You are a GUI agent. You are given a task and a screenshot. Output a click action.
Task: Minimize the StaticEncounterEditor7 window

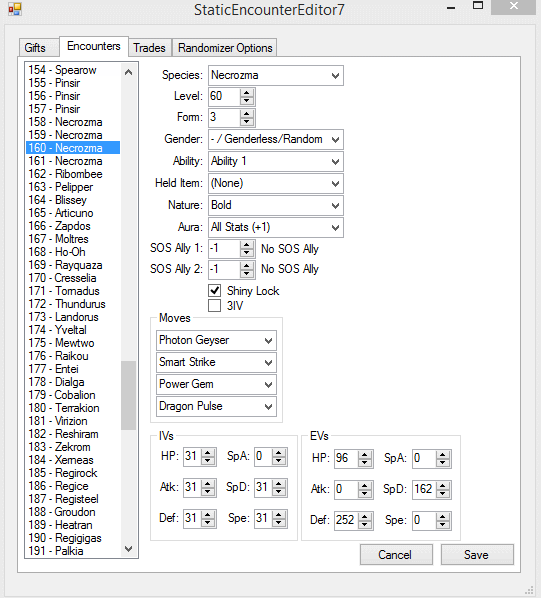pyautogui.click(x=451, y=7)
